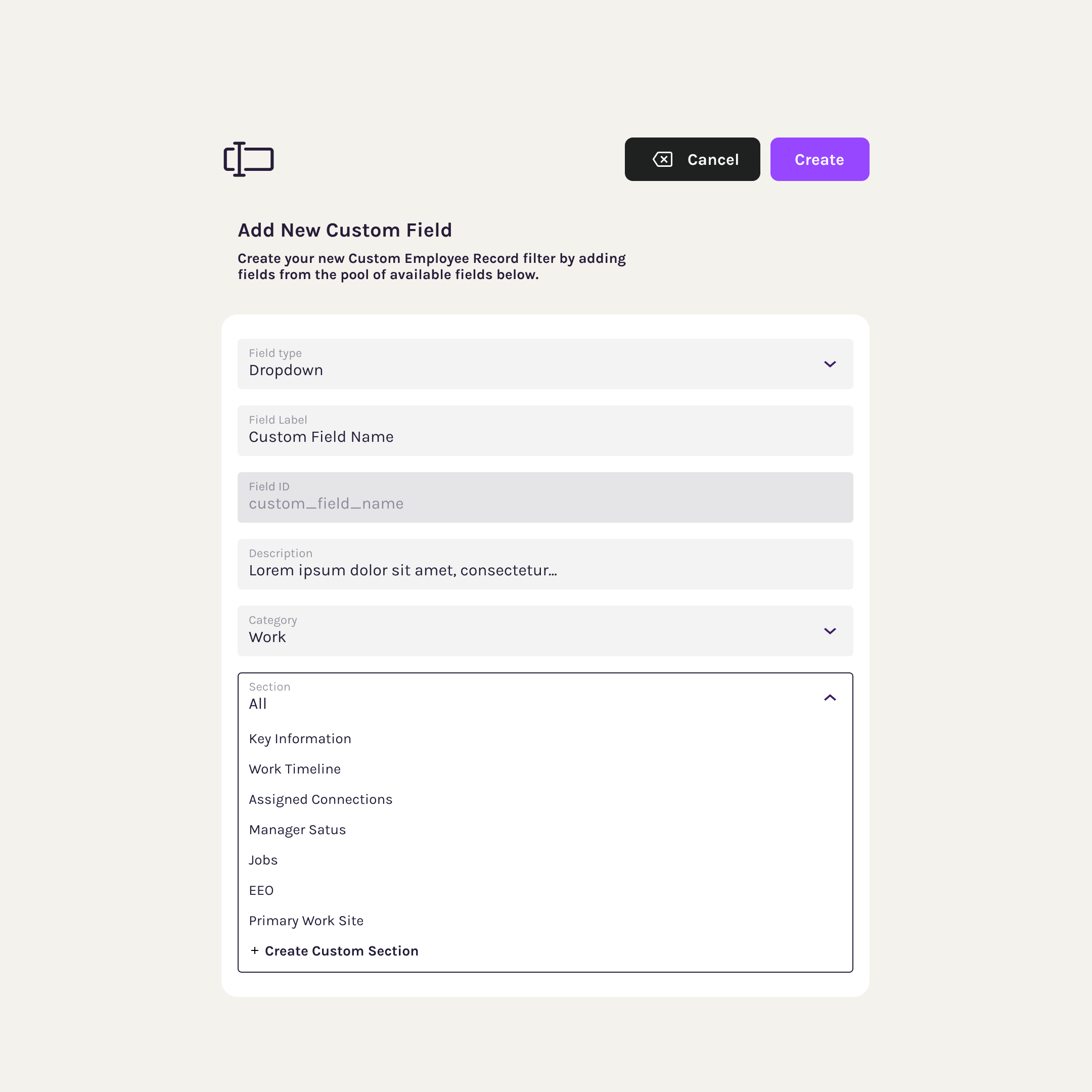This screenshot has width=1092, height=1092.
Task: Click the backspace icon on Cancel
Action: point(662,159)
